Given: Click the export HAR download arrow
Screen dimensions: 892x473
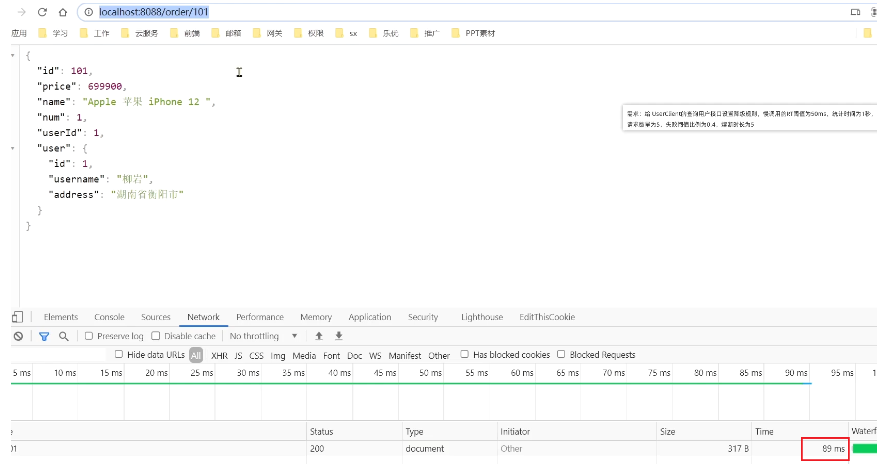Looking at the screenshot, I should click(339, 337).
